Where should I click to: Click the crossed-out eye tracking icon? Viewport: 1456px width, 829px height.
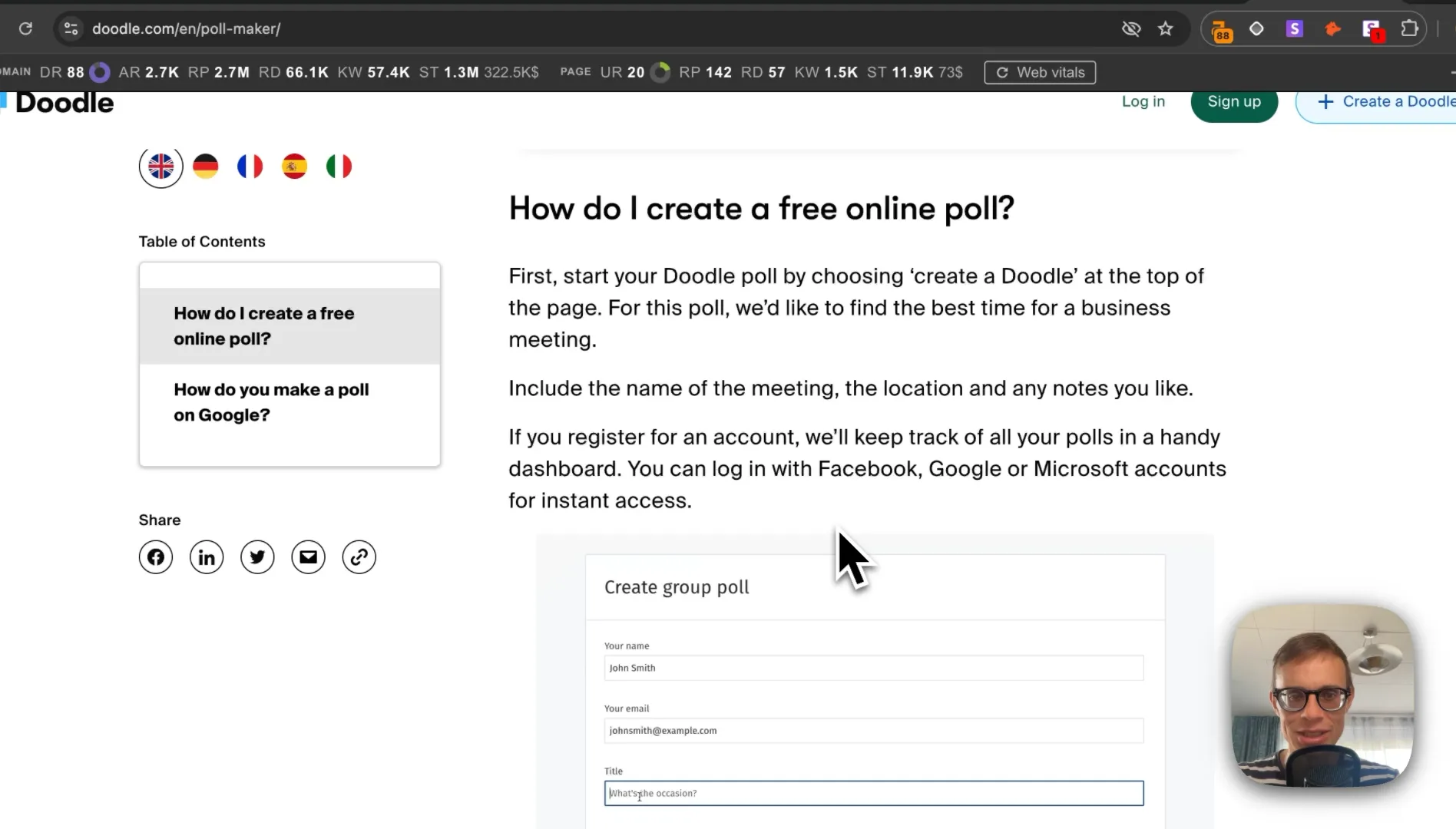coord(1131,28)
